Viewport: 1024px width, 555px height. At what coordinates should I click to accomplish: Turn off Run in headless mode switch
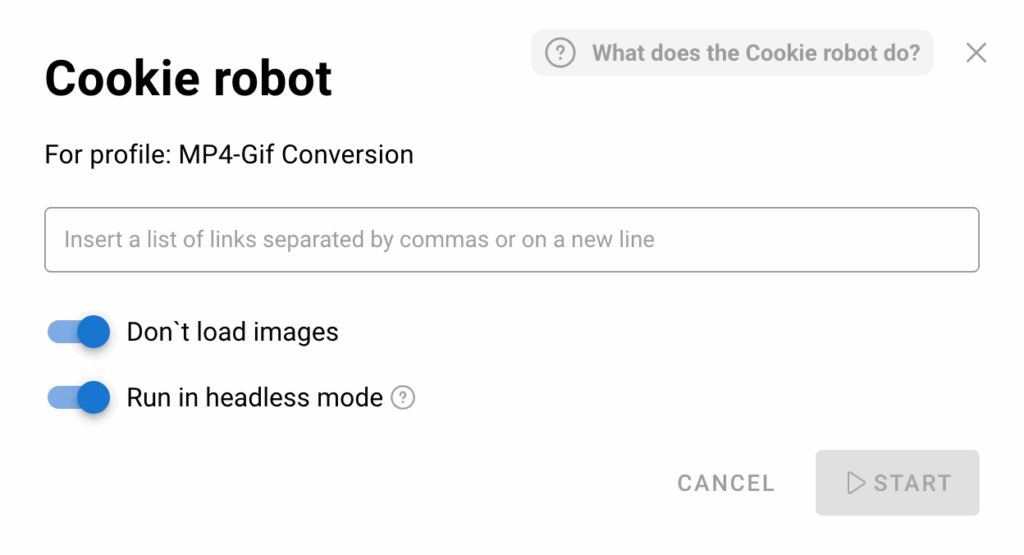coord(79,398)
